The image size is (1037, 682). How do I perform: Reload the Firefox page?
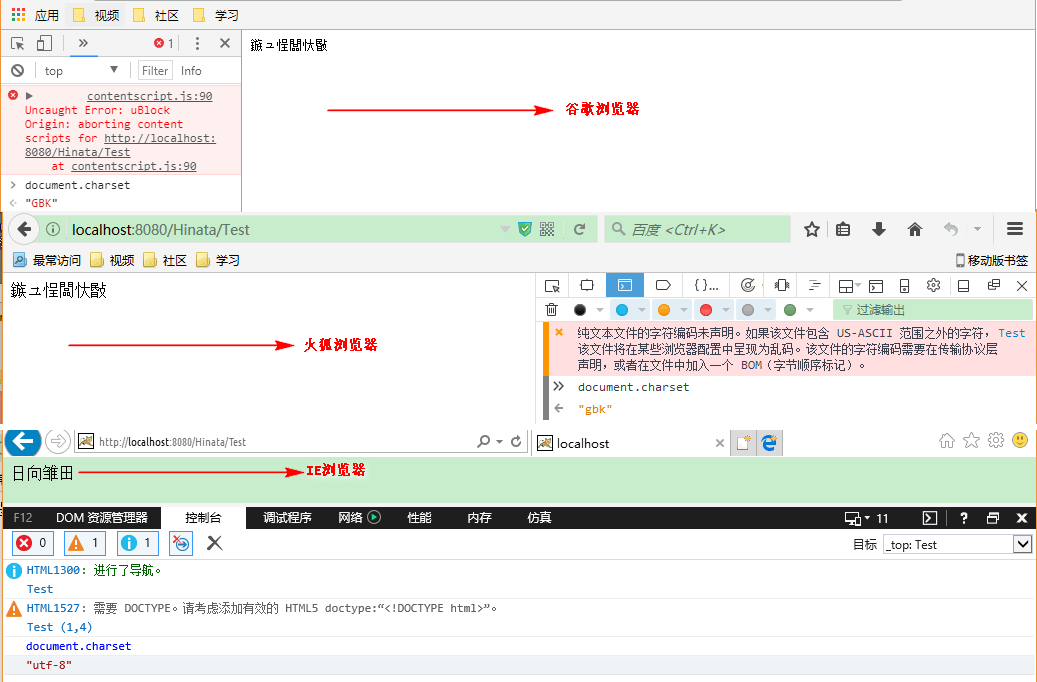point(579,230)
